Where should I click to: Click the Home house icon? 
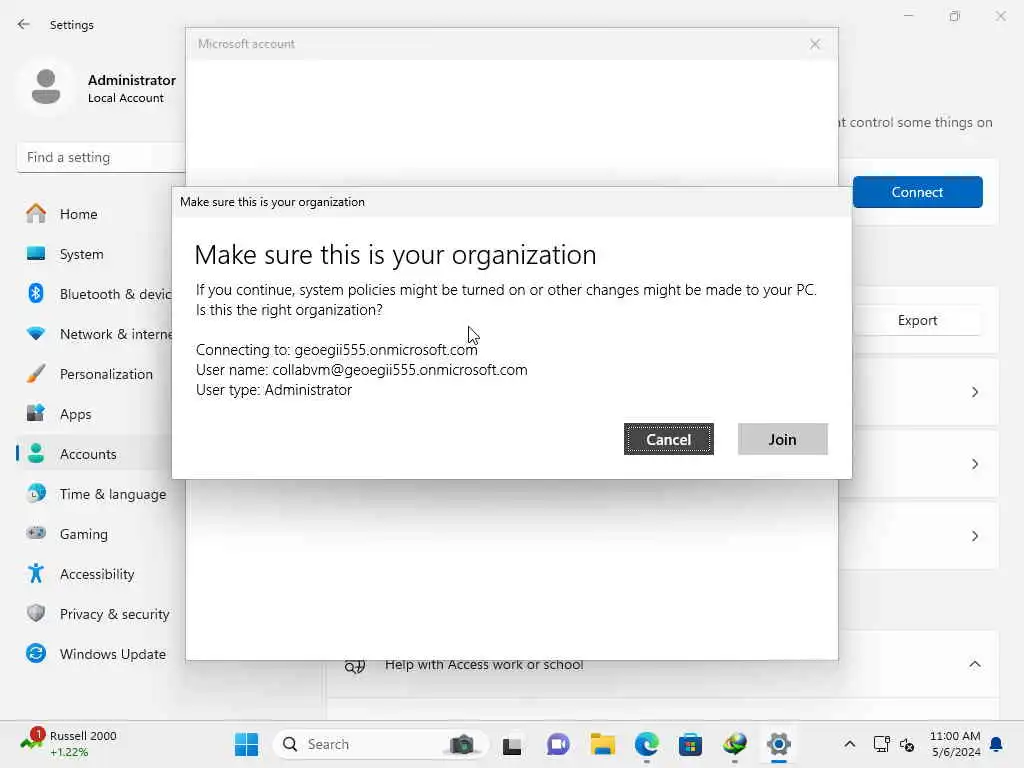click(36, 214)
